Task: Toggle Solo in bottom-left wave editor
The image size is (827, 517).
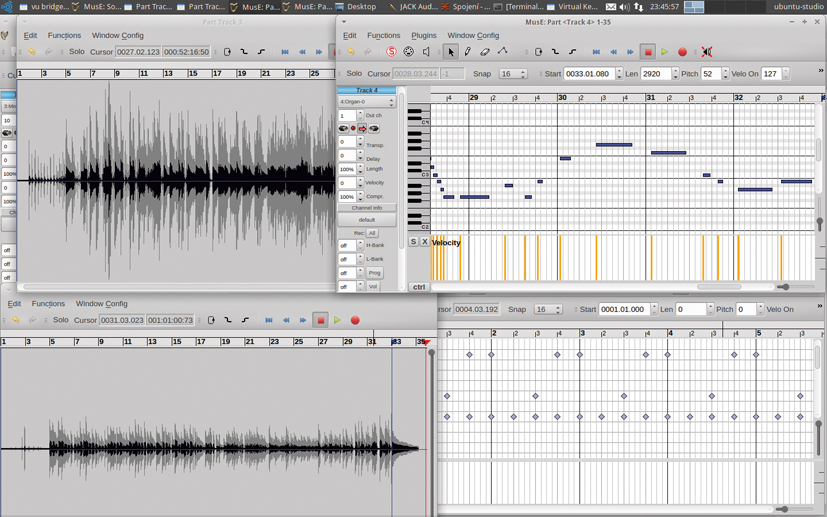Action: (61, 320)
